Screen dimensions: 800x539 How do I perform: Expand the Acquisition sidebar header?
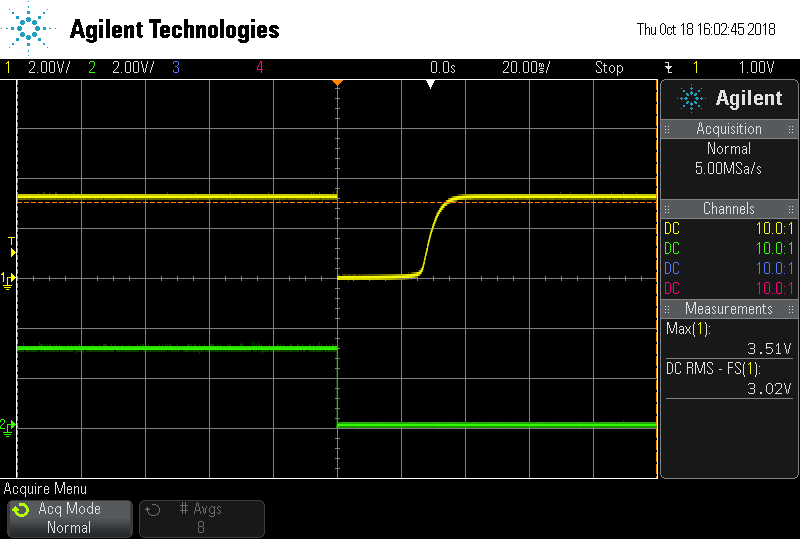click(x=729, y=129)
